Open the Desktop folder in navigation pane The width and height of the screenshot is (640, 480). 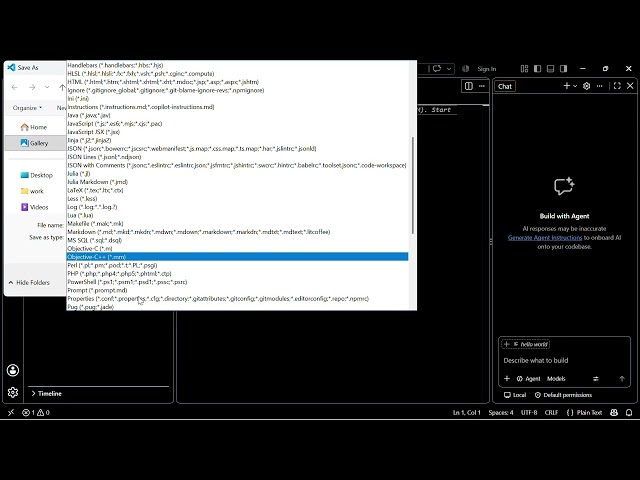coord(37,175)
